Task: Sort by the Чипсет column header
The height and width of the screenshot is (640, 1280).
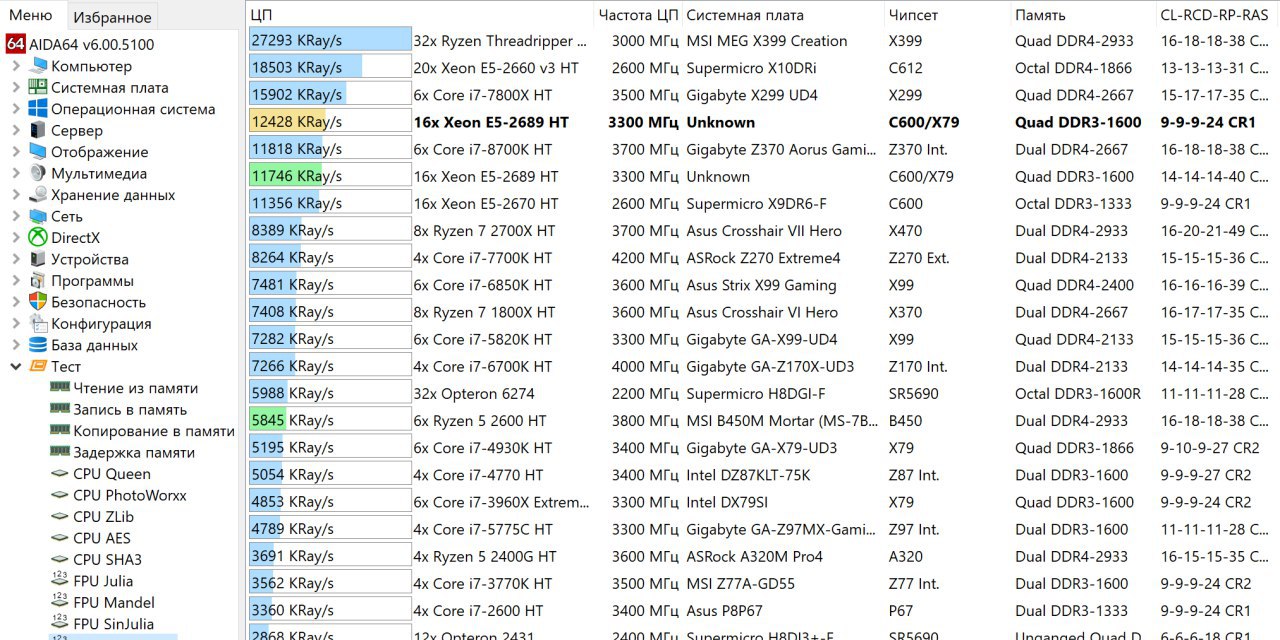Action: tap(947, 15)
